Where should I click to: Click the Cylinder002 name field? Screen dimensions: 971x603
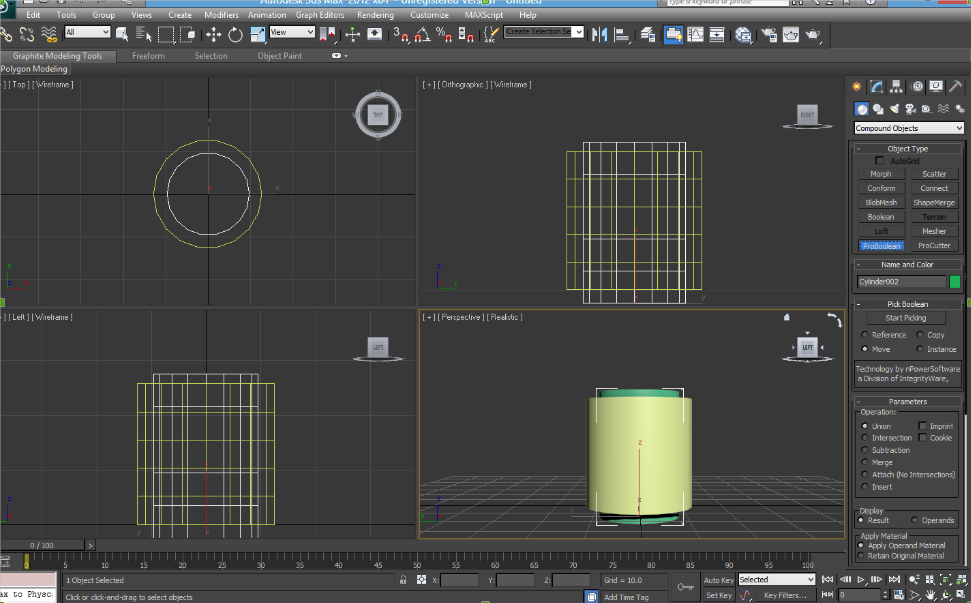coord(903,282)
